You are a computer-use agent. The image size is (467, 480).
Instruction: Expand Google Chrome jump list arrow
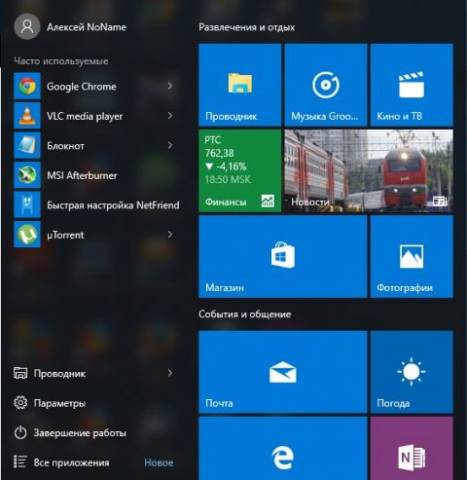pos(170,86)
